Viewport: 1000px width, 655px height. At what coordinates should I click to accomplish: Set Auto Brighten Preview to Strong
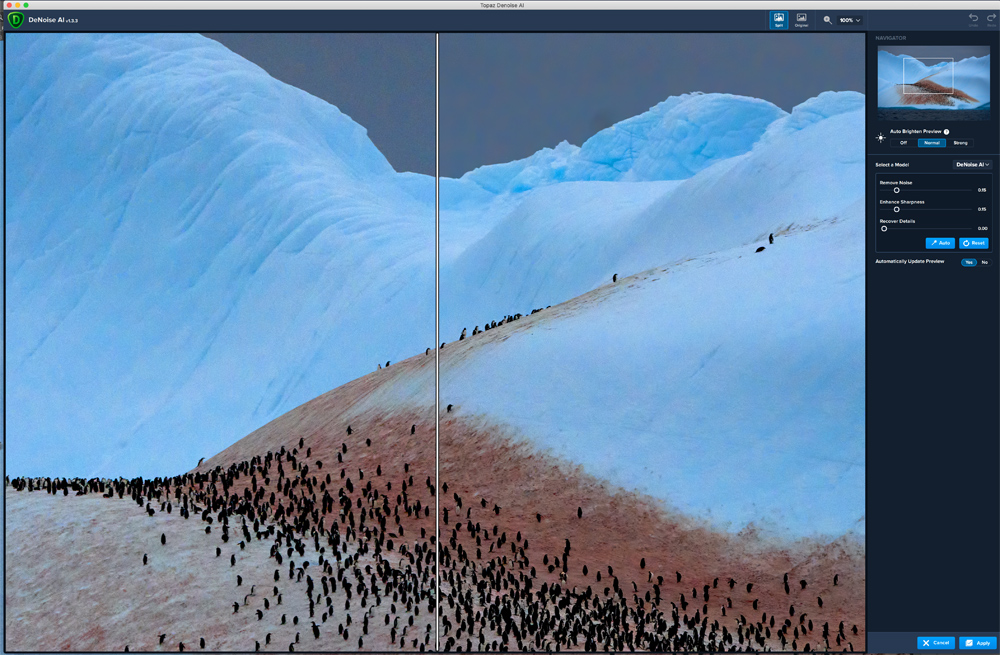960,143
